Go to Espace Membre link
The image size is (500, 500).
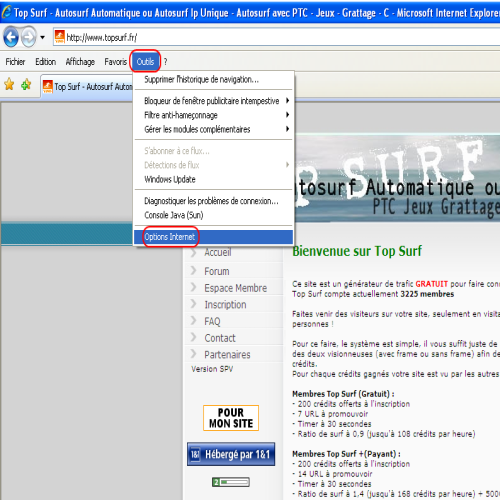coord(235,288)
